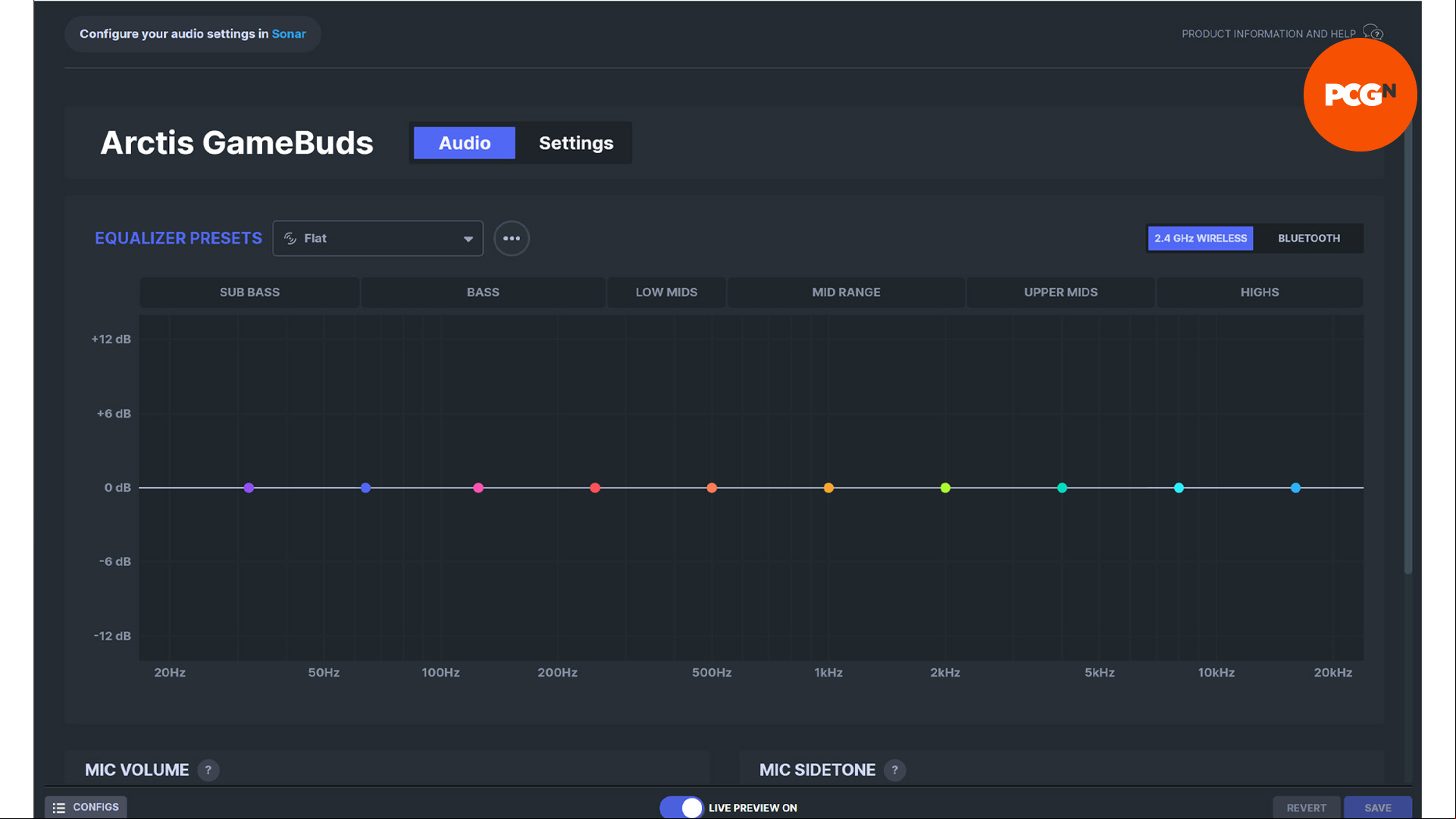Select the Upper Mids band header

coord(1060,292)
